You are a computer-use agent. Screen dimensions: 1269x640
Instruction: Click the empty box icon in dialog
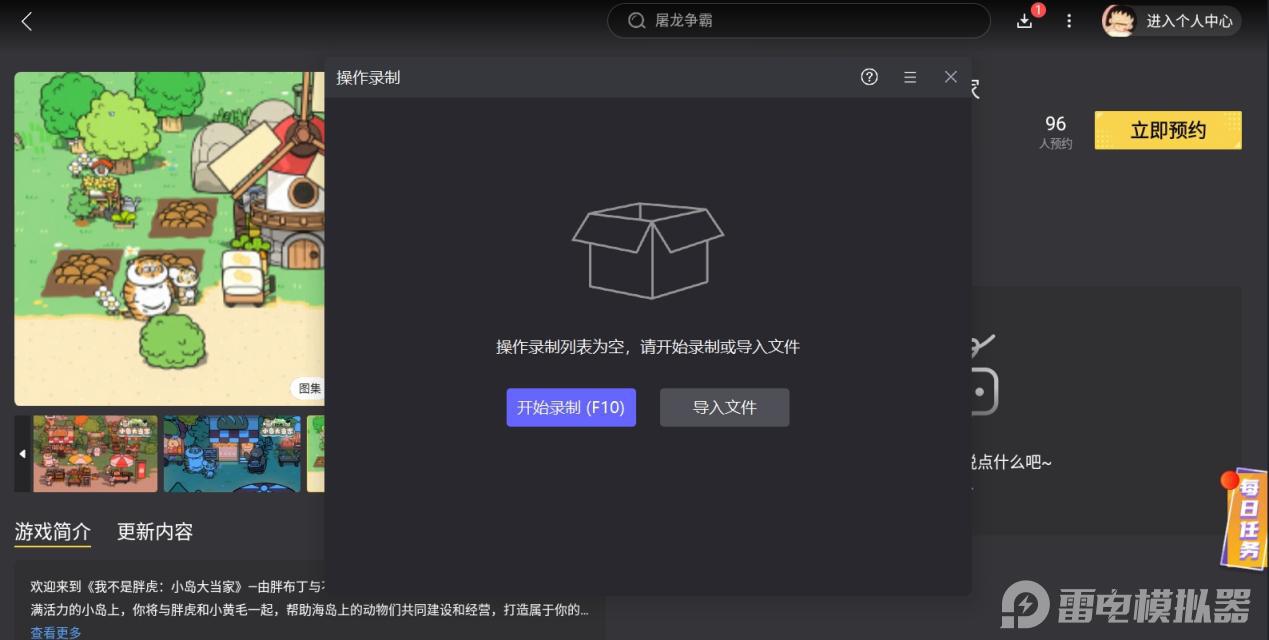coord(648,250)
